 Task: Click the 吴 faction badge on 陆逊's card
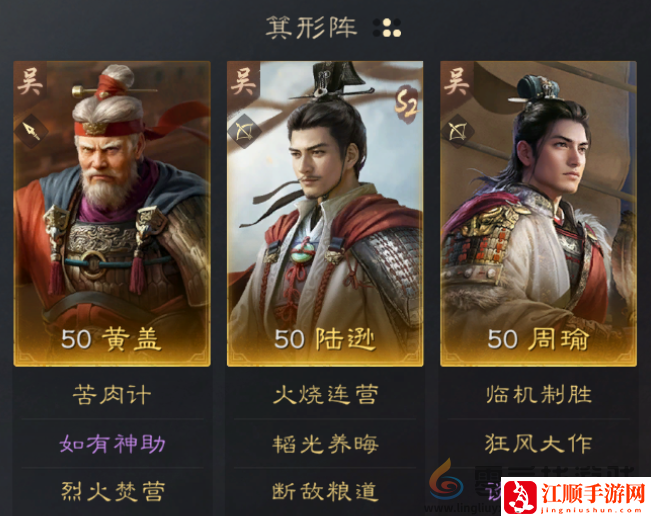[x=243, y=81]
